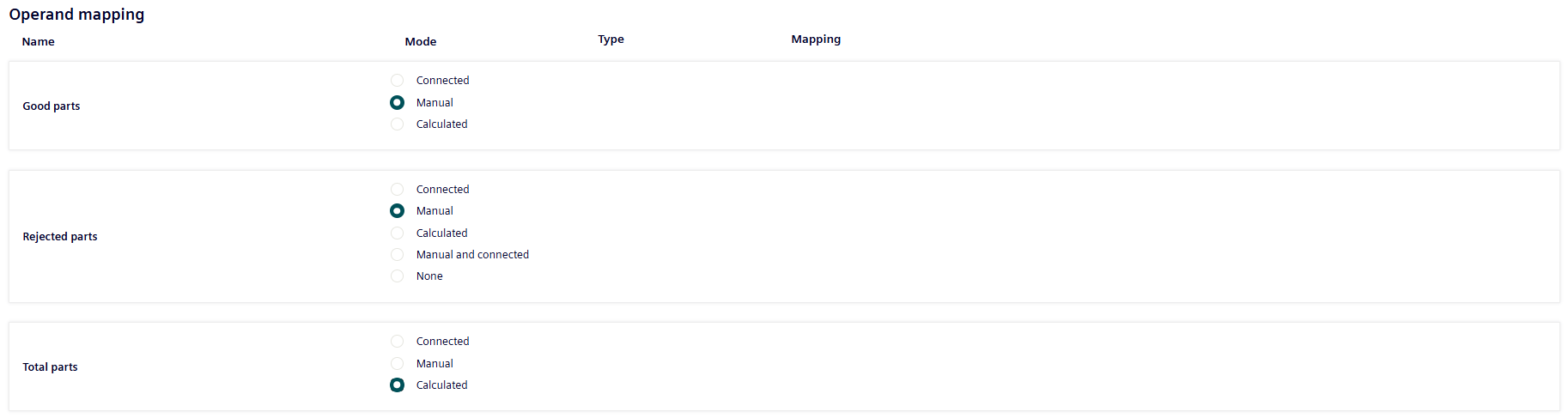
Task: Choose None mode for Rejected parts
Action: (x=397, y=276)
